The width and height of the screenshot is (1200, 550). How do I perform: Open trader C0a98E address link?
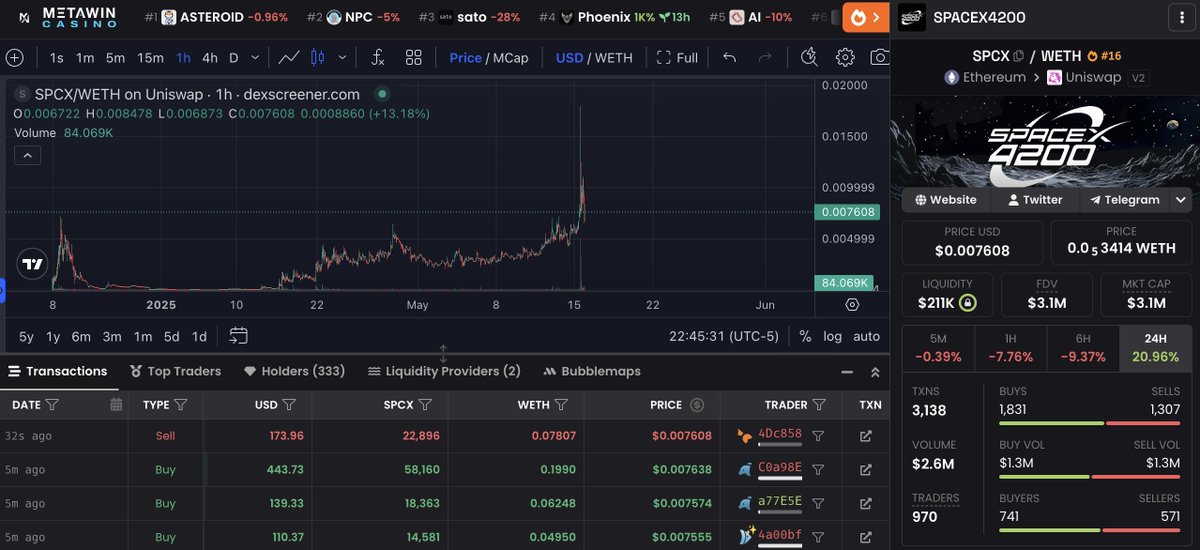point(780,470)
